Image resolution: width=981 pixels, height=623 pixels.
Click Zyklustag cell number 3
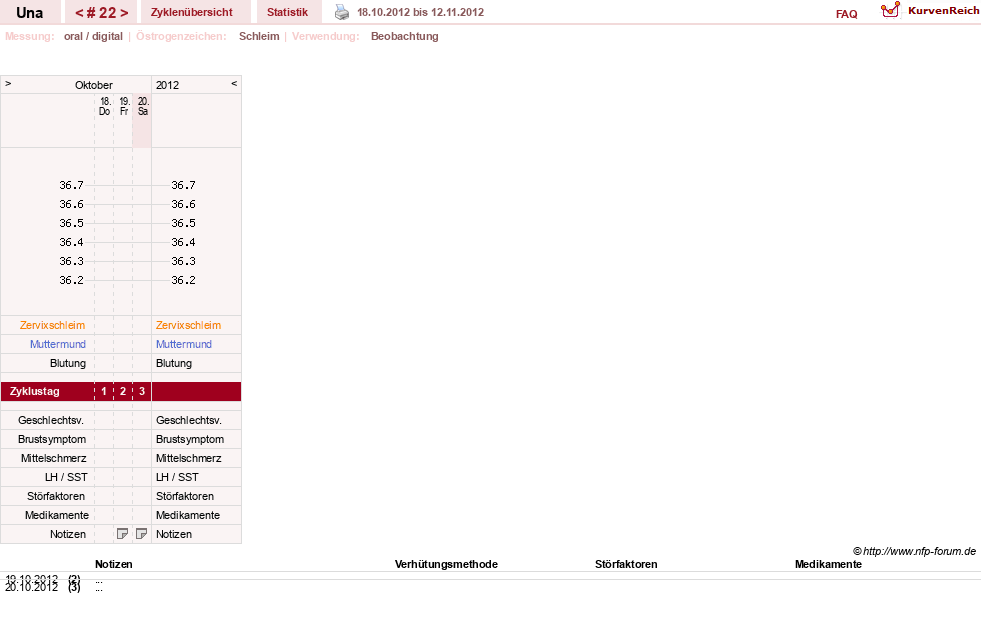[142, 391]
